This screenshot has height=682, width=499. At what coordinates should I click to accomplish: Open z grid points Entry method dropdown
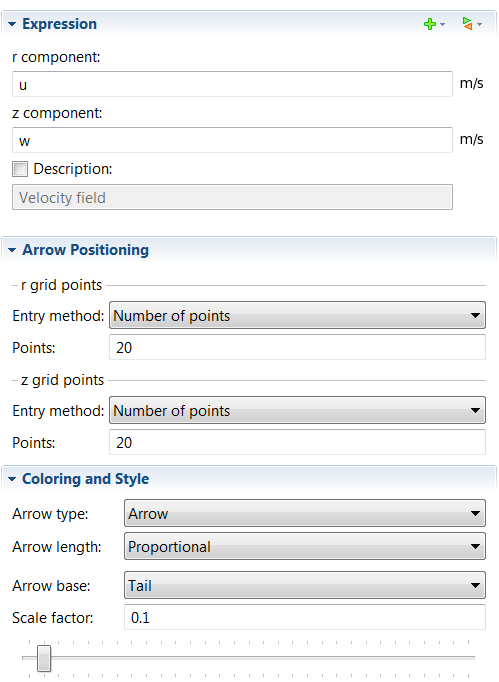(x=297, y=410)
